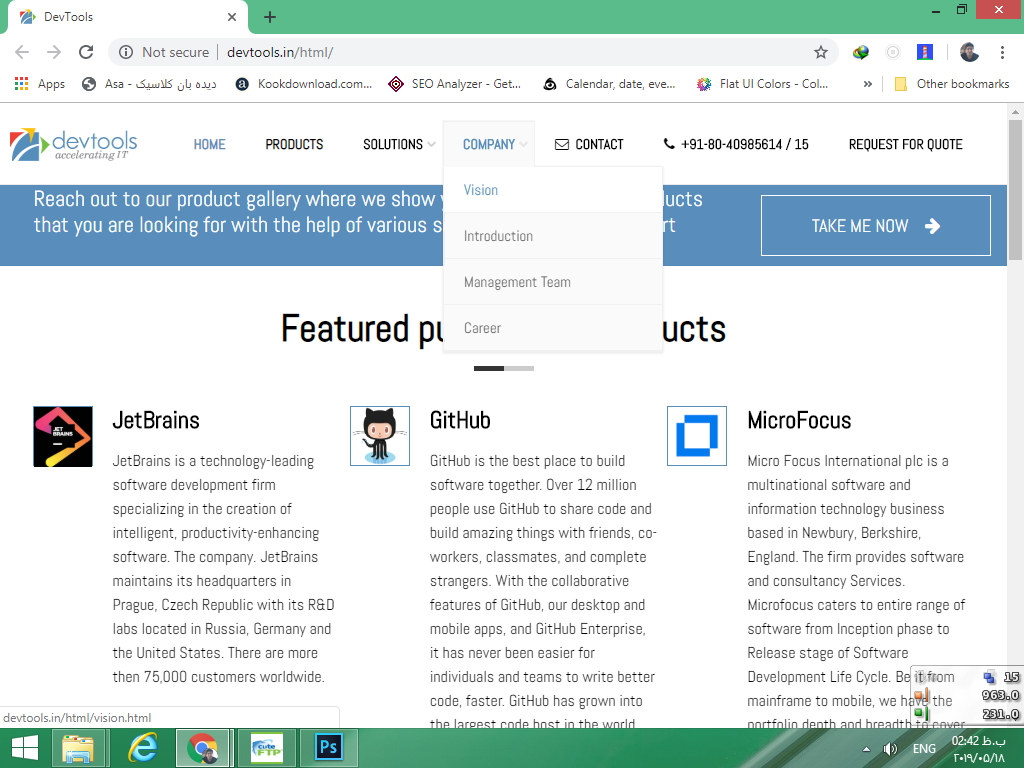Select Management Team from Company dropdown
This screenshot has width=1024, height=768.
552,282
